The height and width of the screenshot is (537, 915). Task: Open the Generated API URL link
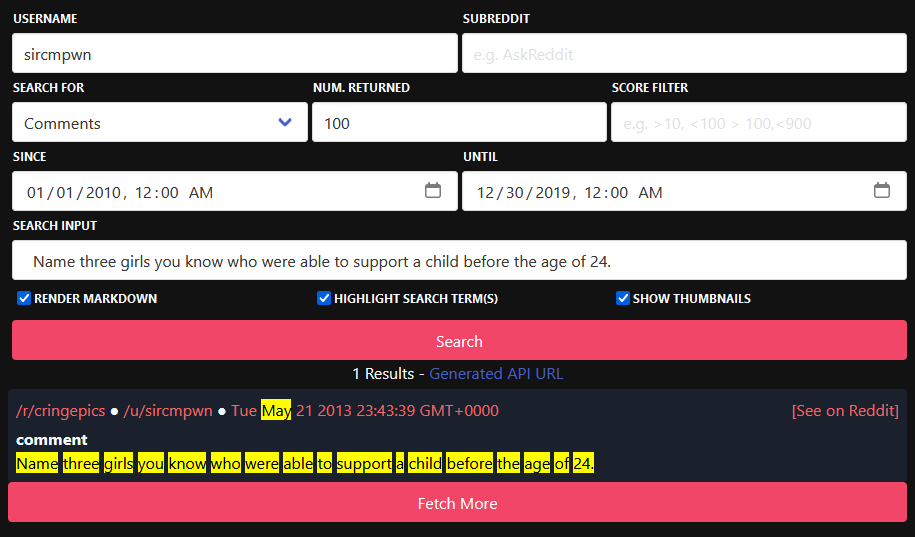[x=496, y=374]
